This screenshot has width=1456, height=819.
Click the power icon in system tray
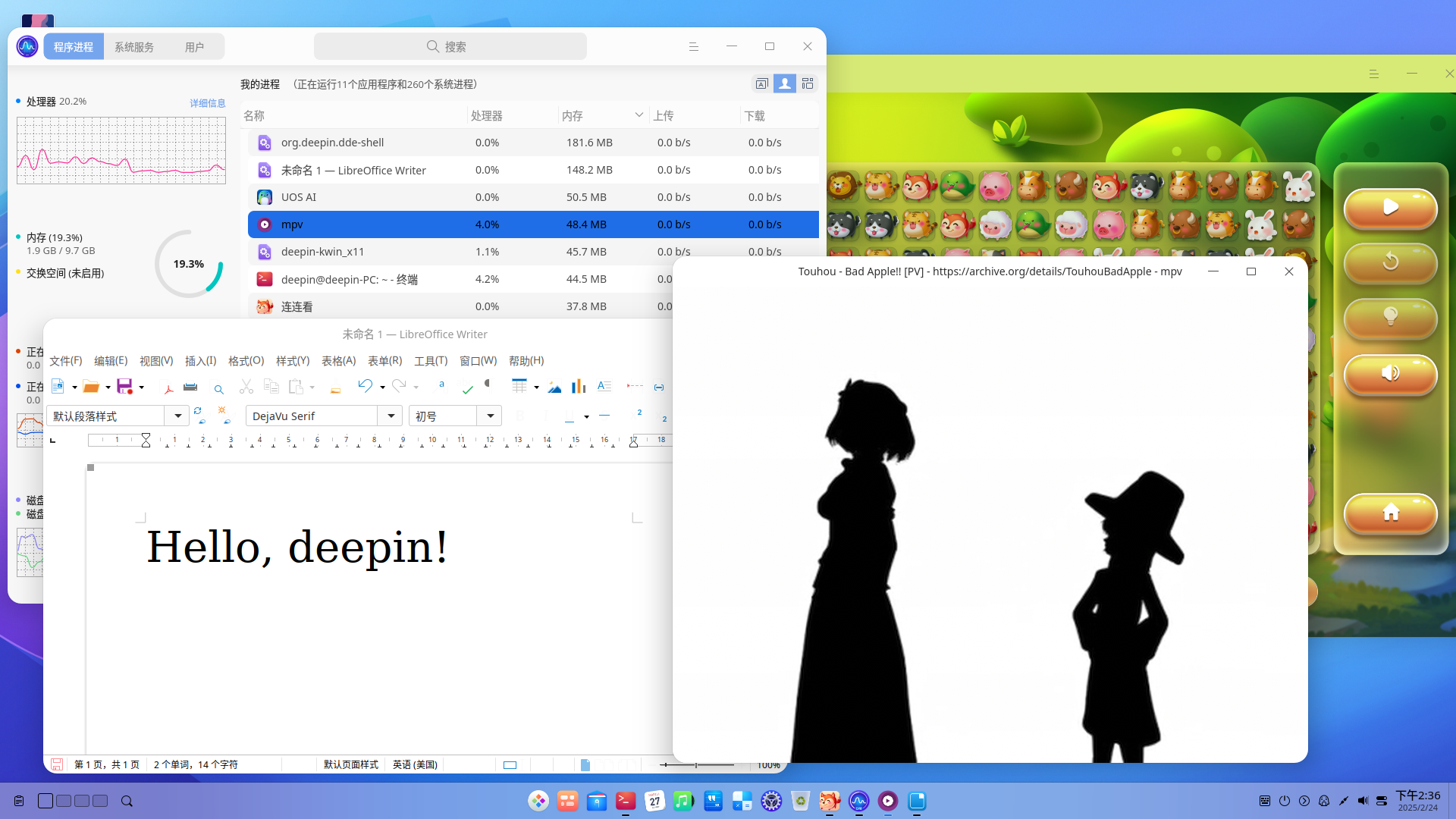[x=1284, y=801]
